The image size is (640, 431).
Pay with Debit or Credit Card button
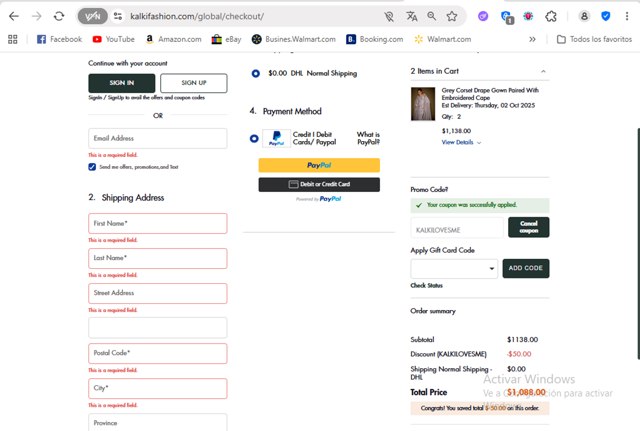coord(319,184)
